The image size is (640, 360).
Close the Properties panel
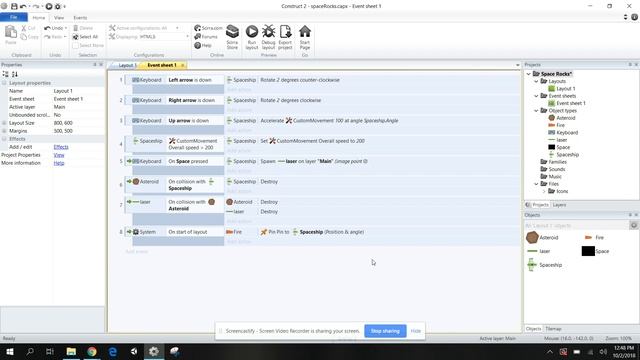coord(101,64)
